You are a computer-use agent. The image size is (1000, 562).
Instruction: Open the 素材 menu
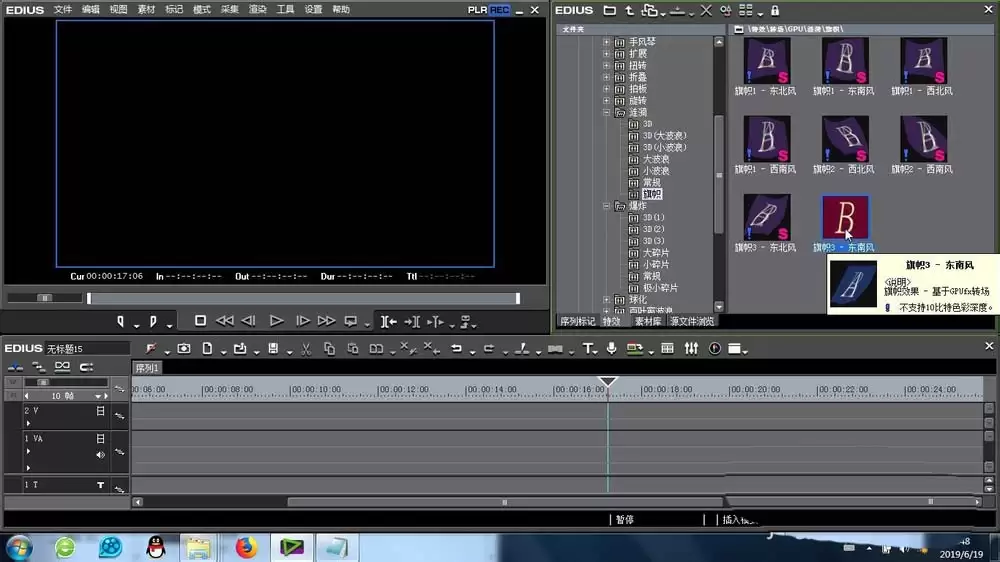(146, 10)
